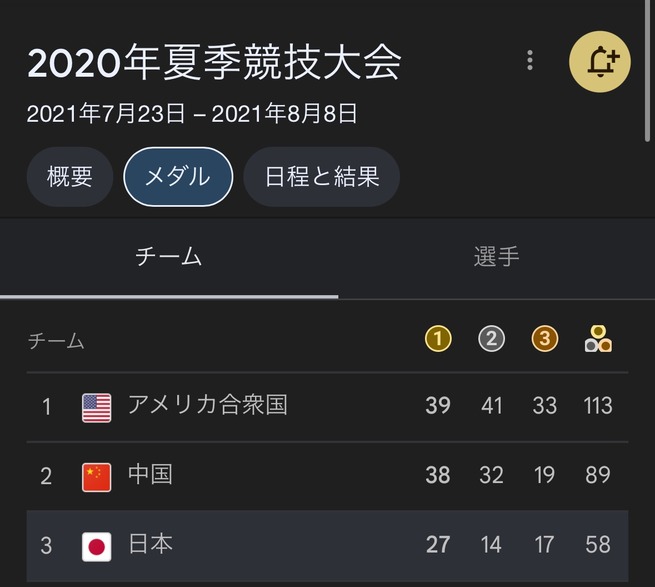Screen dimensions: 655x587
Task: Open the 日本 team row
Action: 328,546
